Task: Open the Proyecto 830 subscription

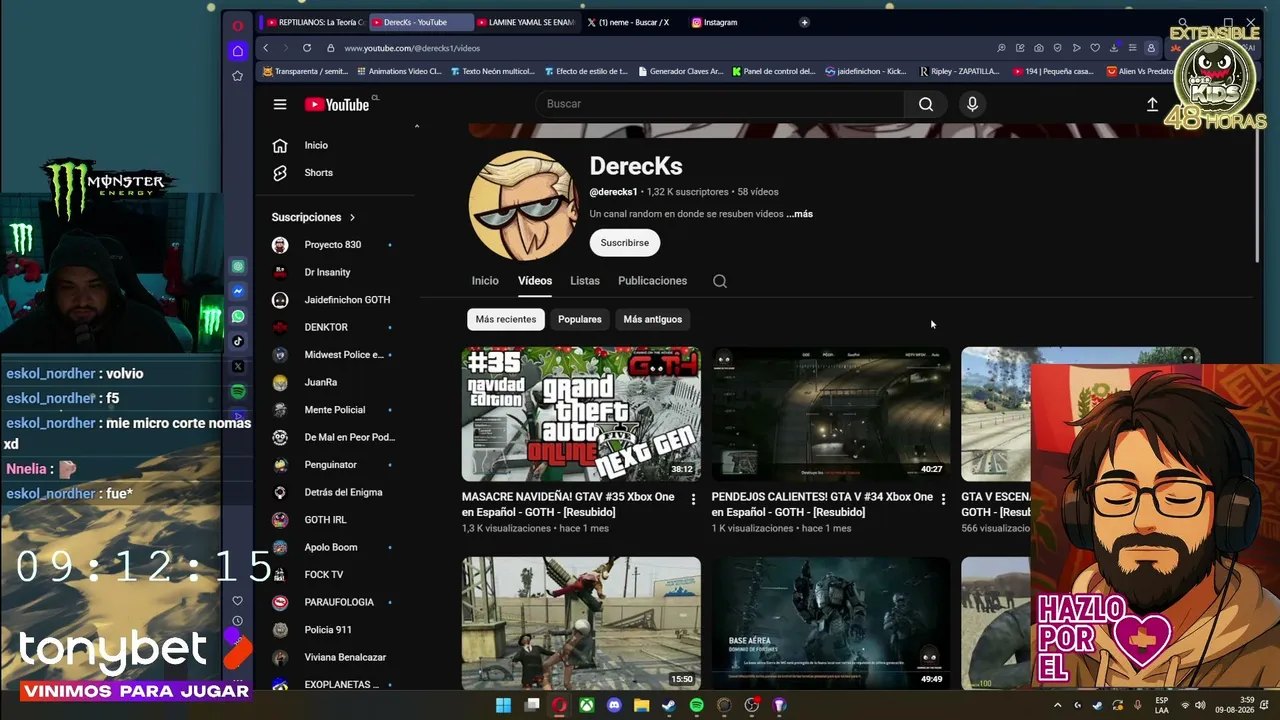Action: pyautogui.click(x=335, y=245)
